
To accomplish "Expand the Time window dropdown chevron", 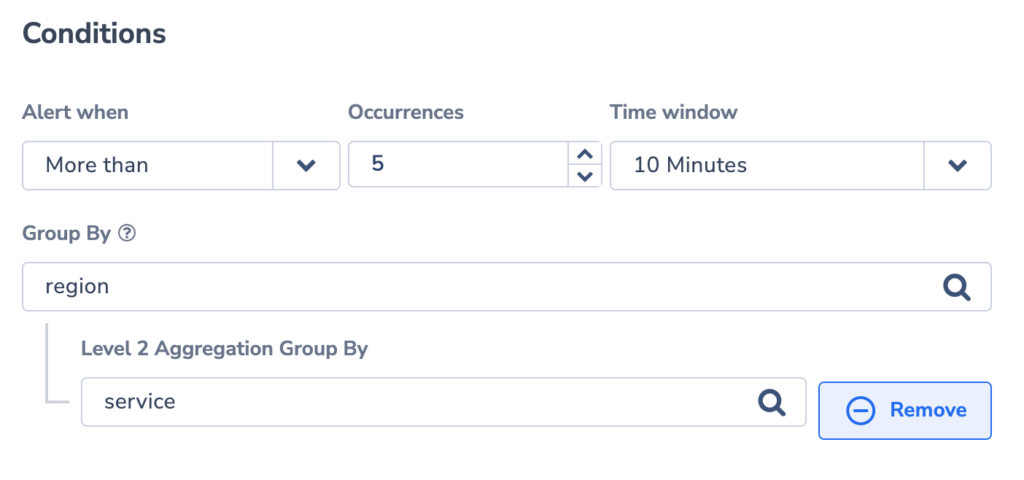I will click(957, 166).
